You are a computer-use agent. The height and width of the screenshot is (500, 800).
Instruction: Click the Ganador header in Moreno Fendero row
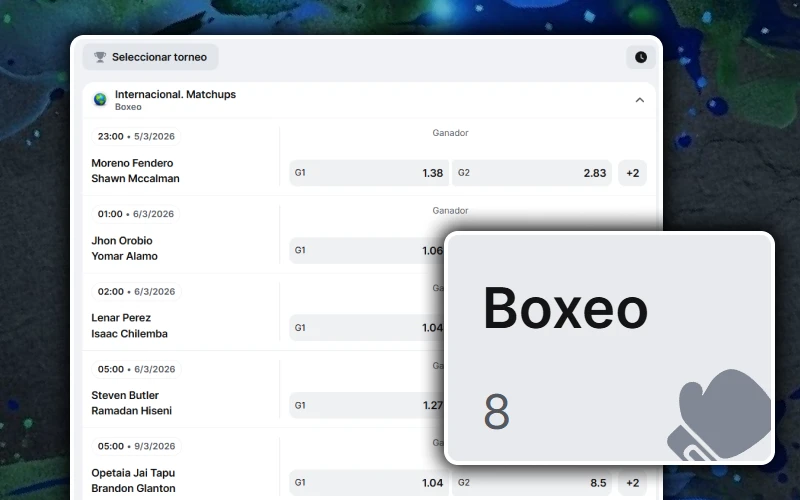coord(451,133)
